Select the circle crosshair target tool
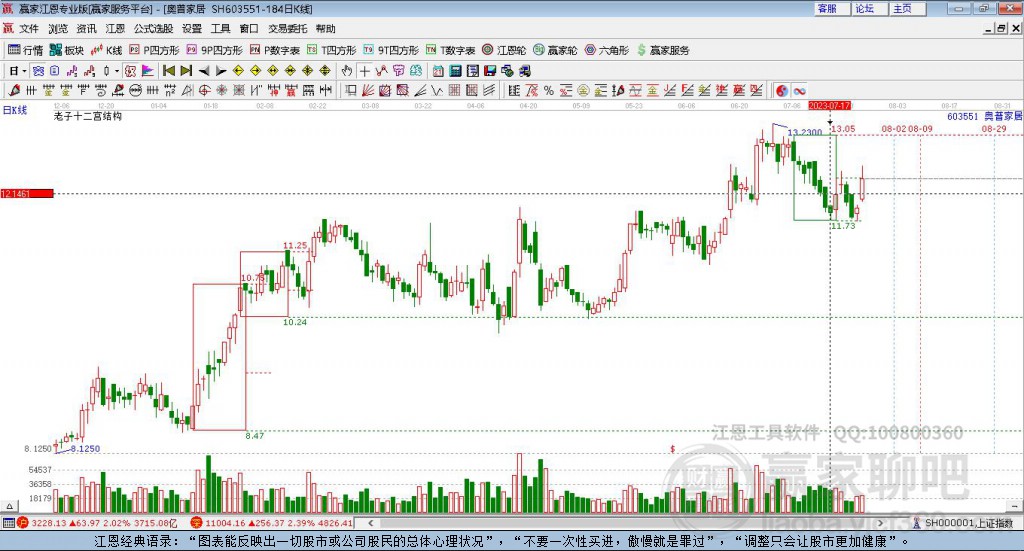 tap(204, 91)
